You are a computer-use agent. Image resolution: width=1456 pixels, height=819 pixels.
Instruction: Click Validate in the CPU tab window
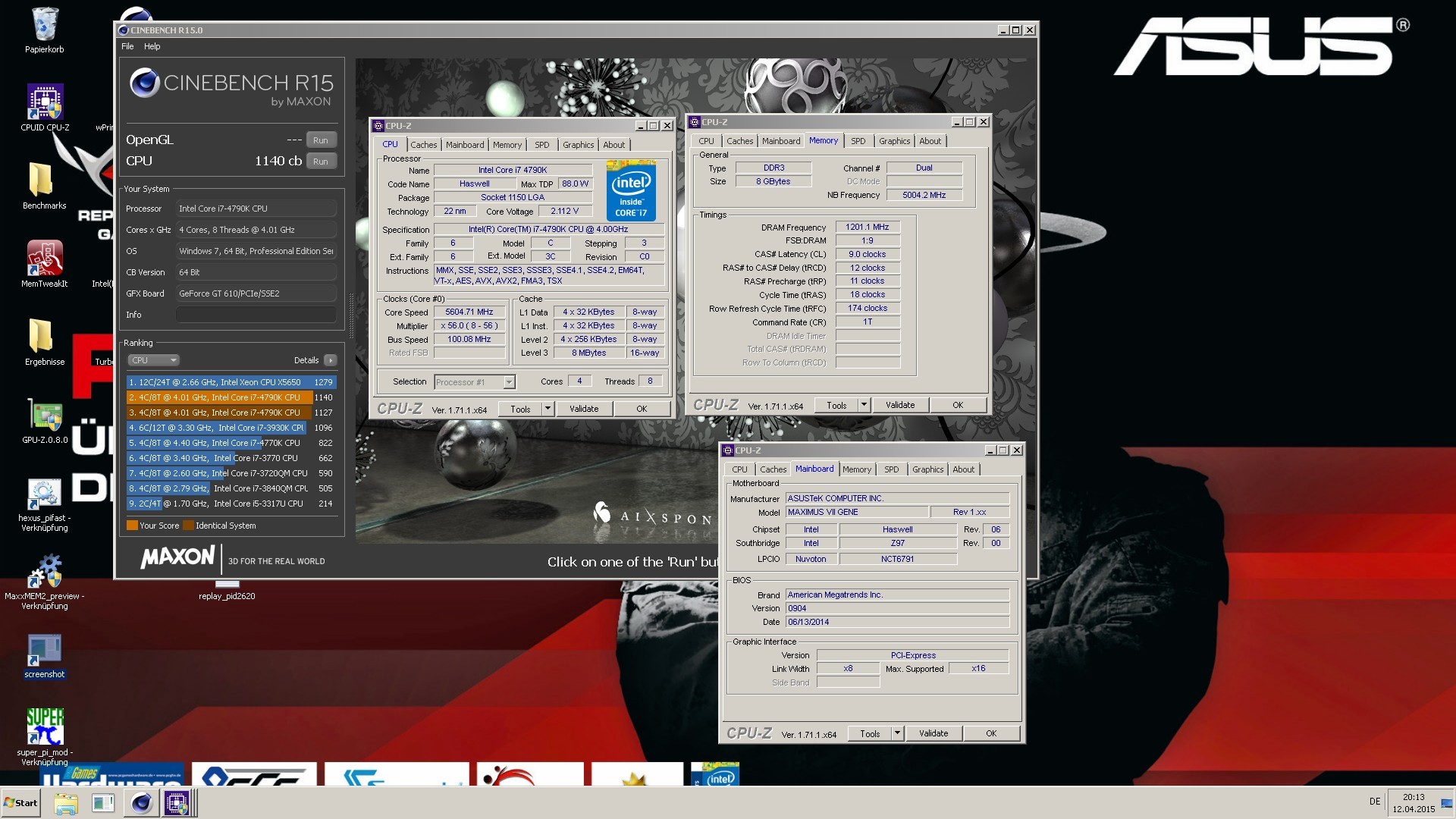(584, 409)
